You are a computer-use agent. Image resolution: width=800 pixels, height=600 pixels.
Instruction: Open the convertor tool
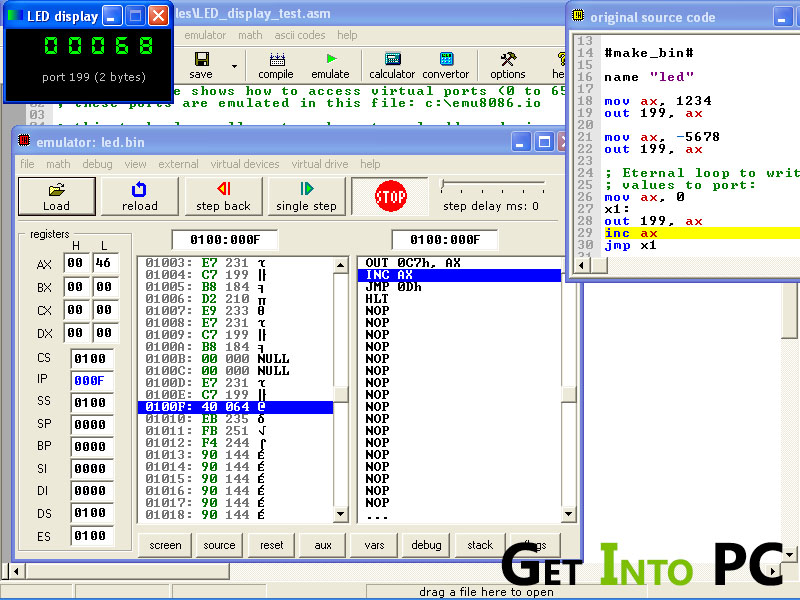tap(445, 65)
